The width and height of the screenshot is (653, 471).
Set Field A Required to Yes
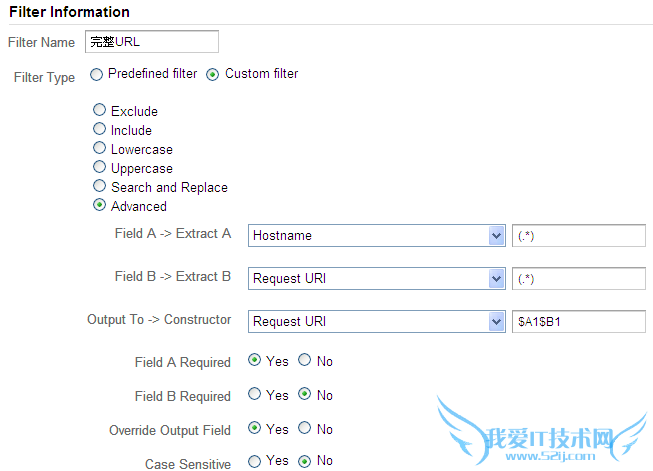click(x=254, y=361)
